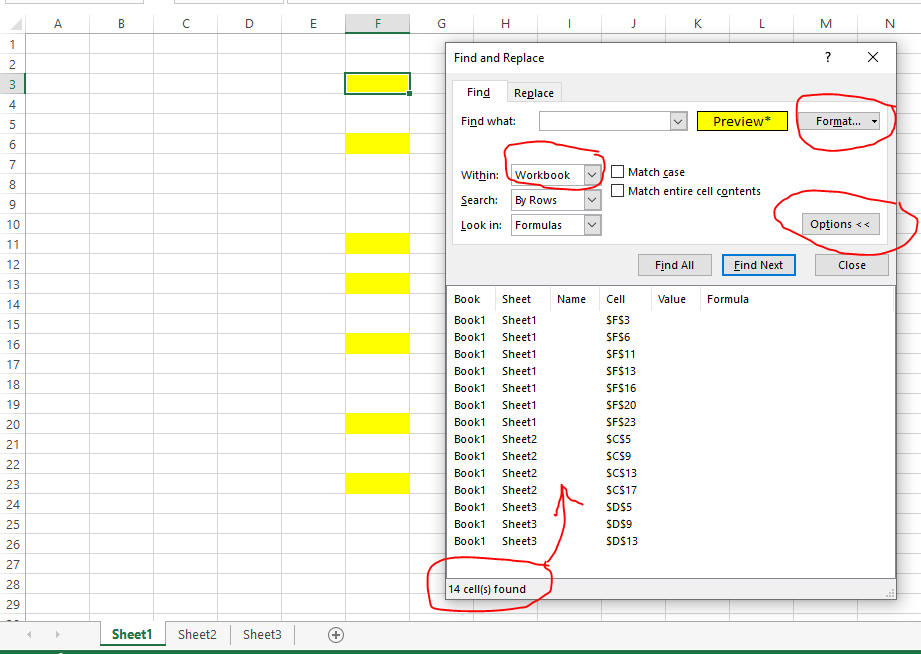Select column C header

(186, 24)
